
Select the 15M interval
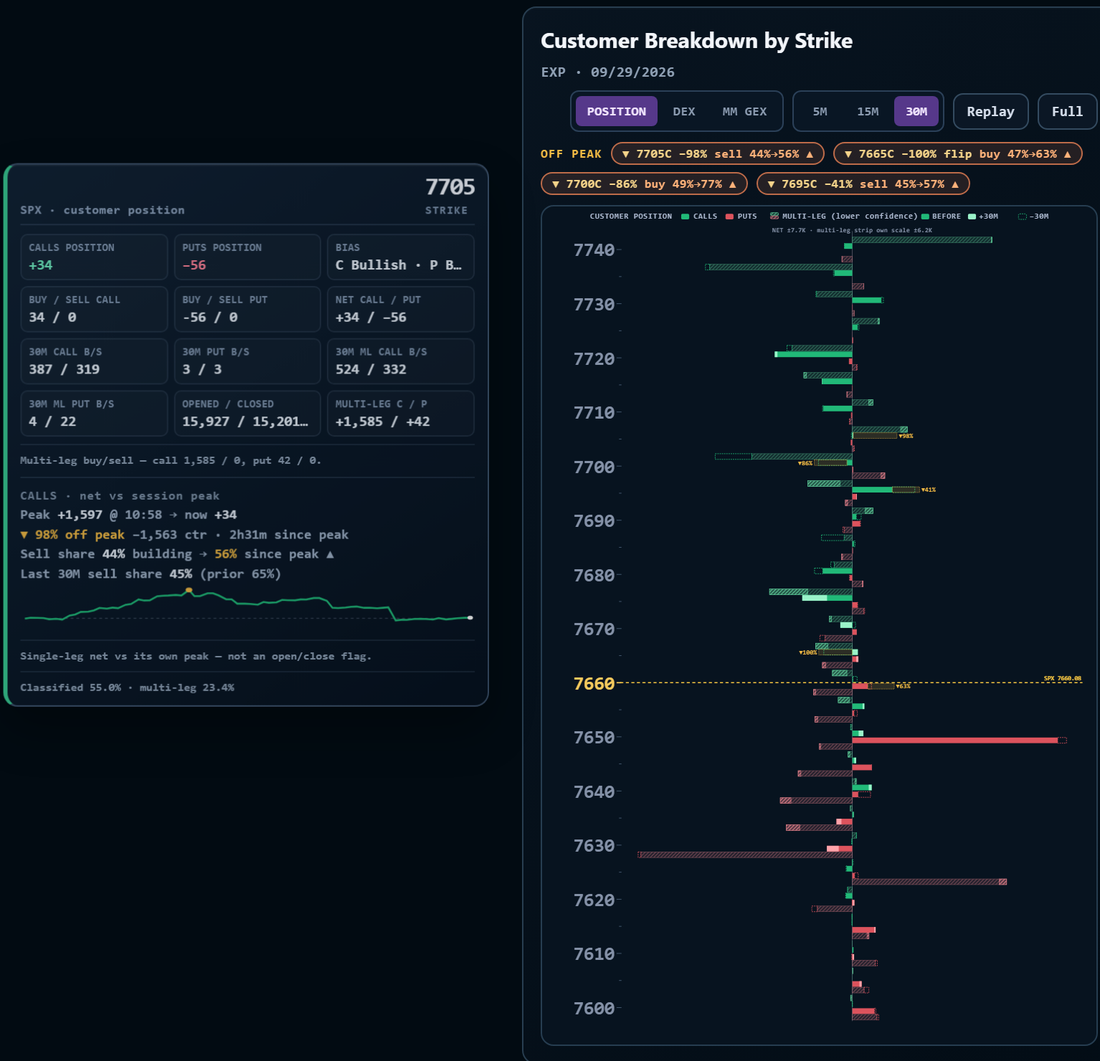[867, 112]
